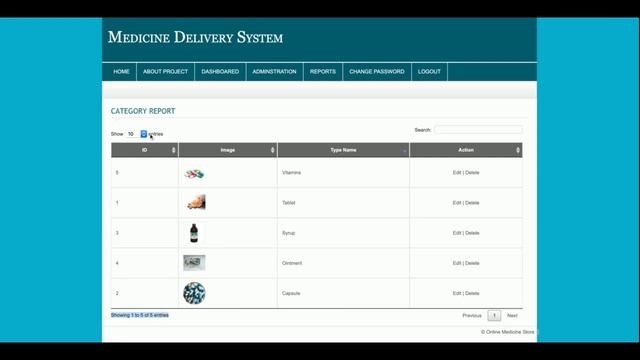
Task: Focus the Search input field
Action: [478, 130]
